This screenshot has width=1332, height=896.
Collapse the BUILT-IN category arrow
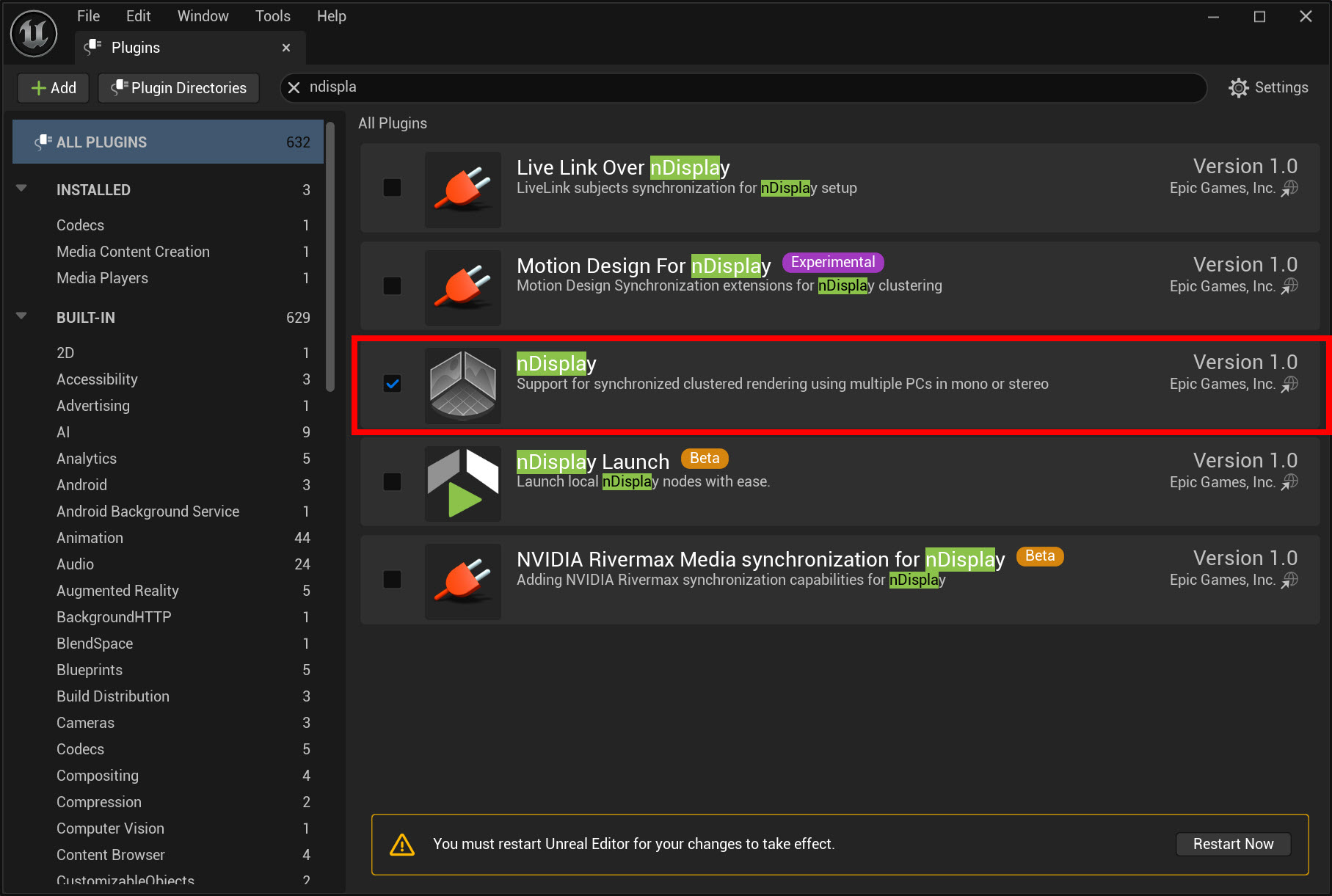pyautogui.click(x=21, y=316)
